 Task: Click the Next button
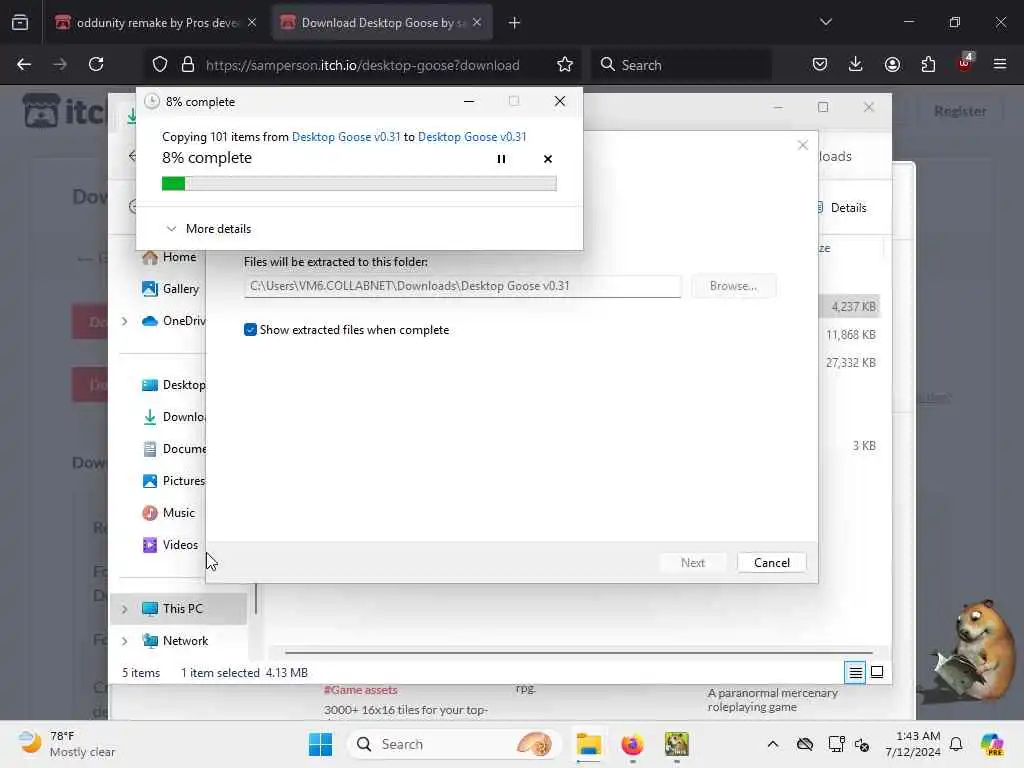tap(692, 562)
